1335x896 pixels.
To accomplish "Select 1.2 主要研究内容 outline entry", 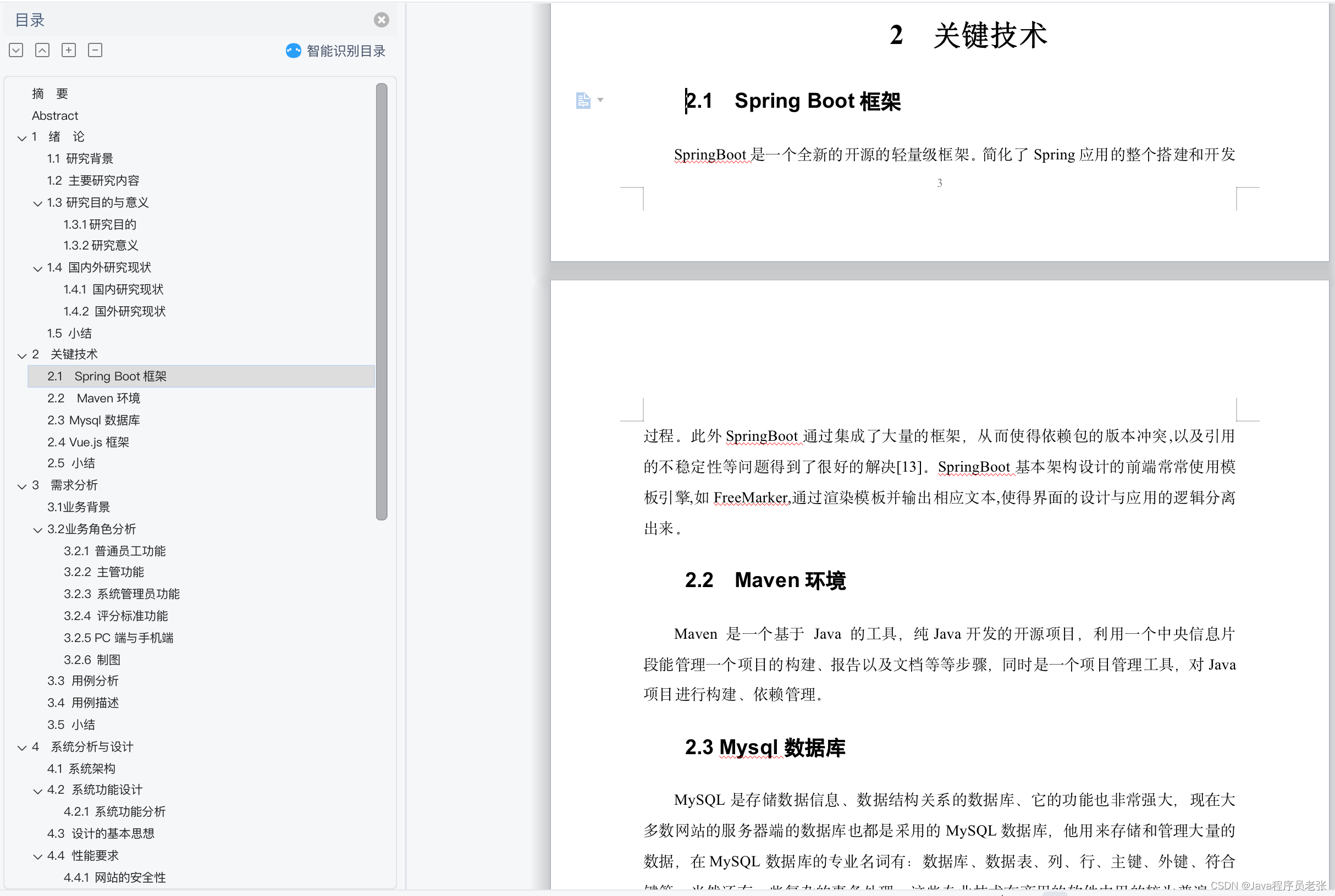I will [x=93, y=180].
